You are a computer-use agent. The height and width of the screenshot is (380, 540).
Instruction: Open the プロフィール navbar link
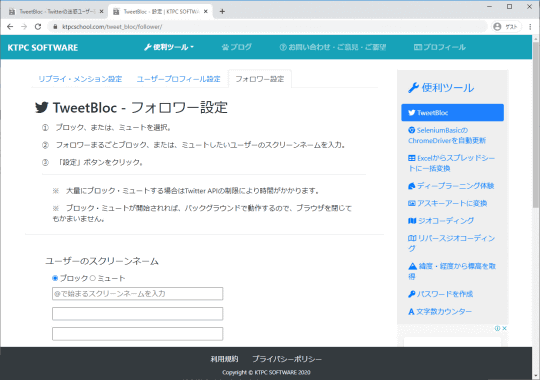click(x=440, y=47)
